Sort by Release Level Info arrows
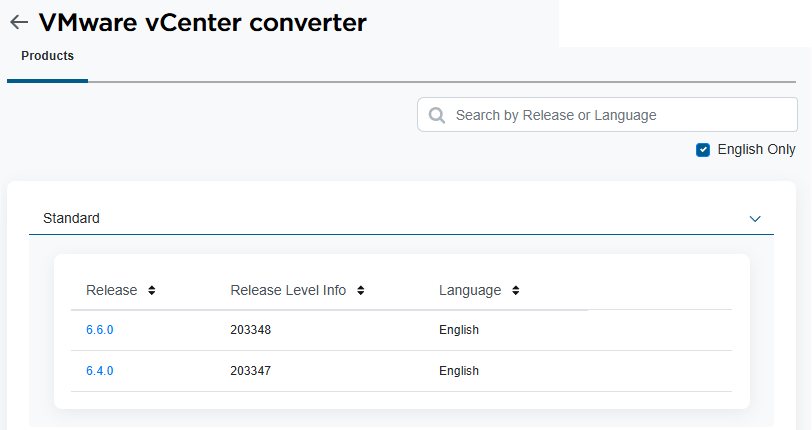Image resolution: width=812 pixels, height=430 pixels. pyautogui.click(x=361, y=290)
